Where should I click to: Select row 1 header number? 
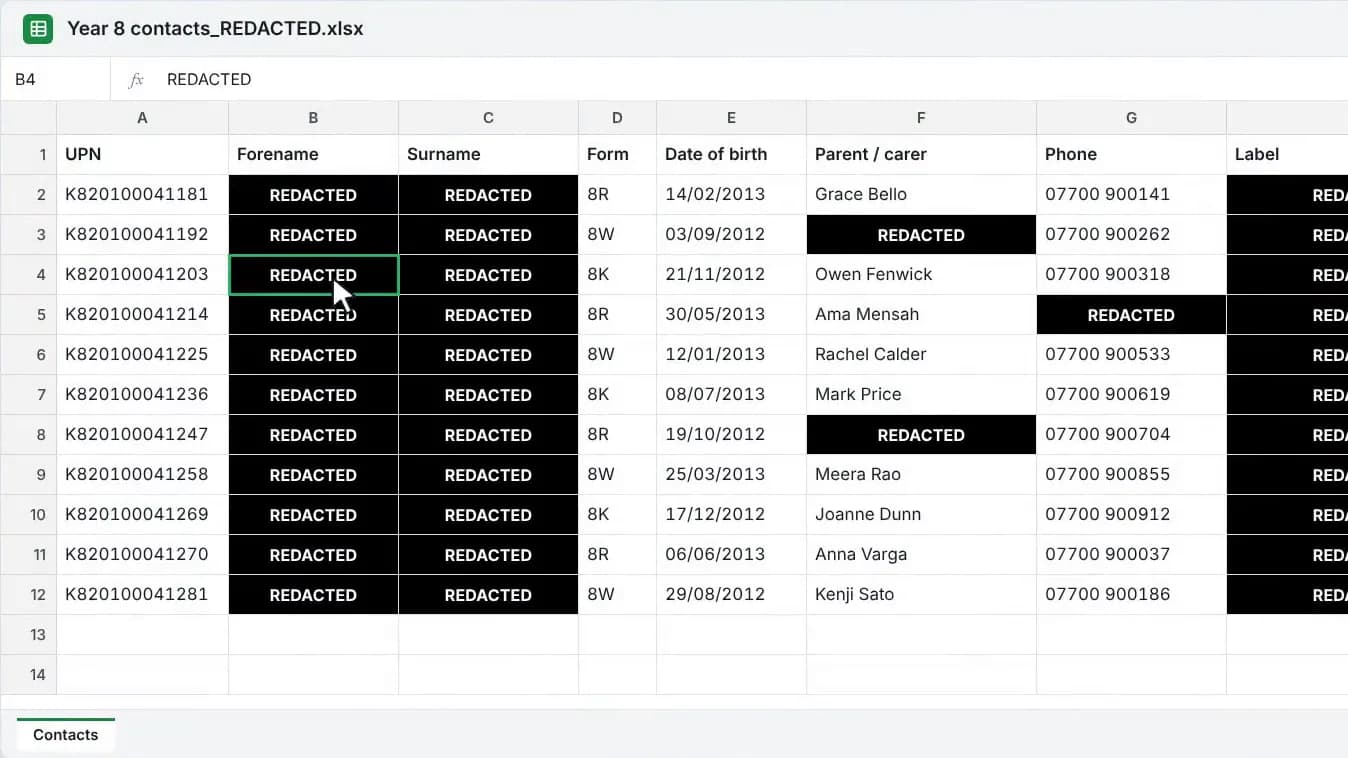pos(28,155)
